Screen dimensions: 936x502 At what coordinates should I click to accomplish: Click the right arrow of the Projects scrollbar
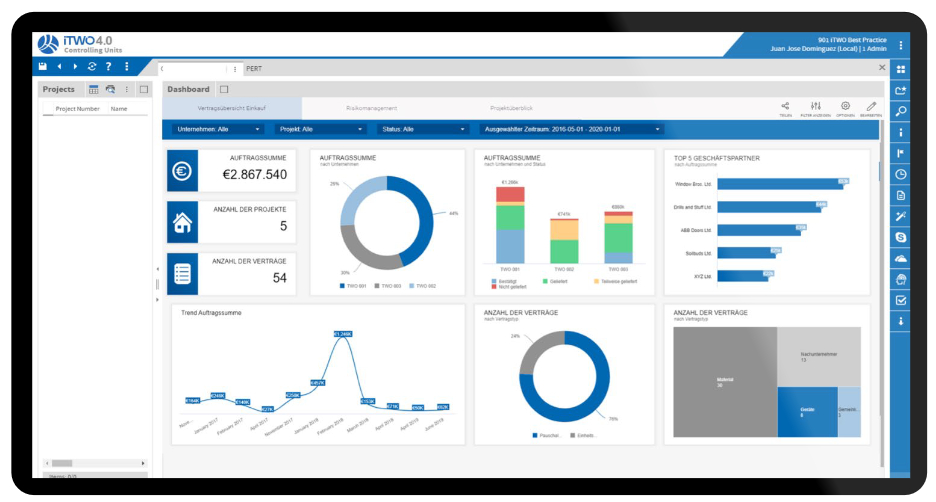coord(143,463)
